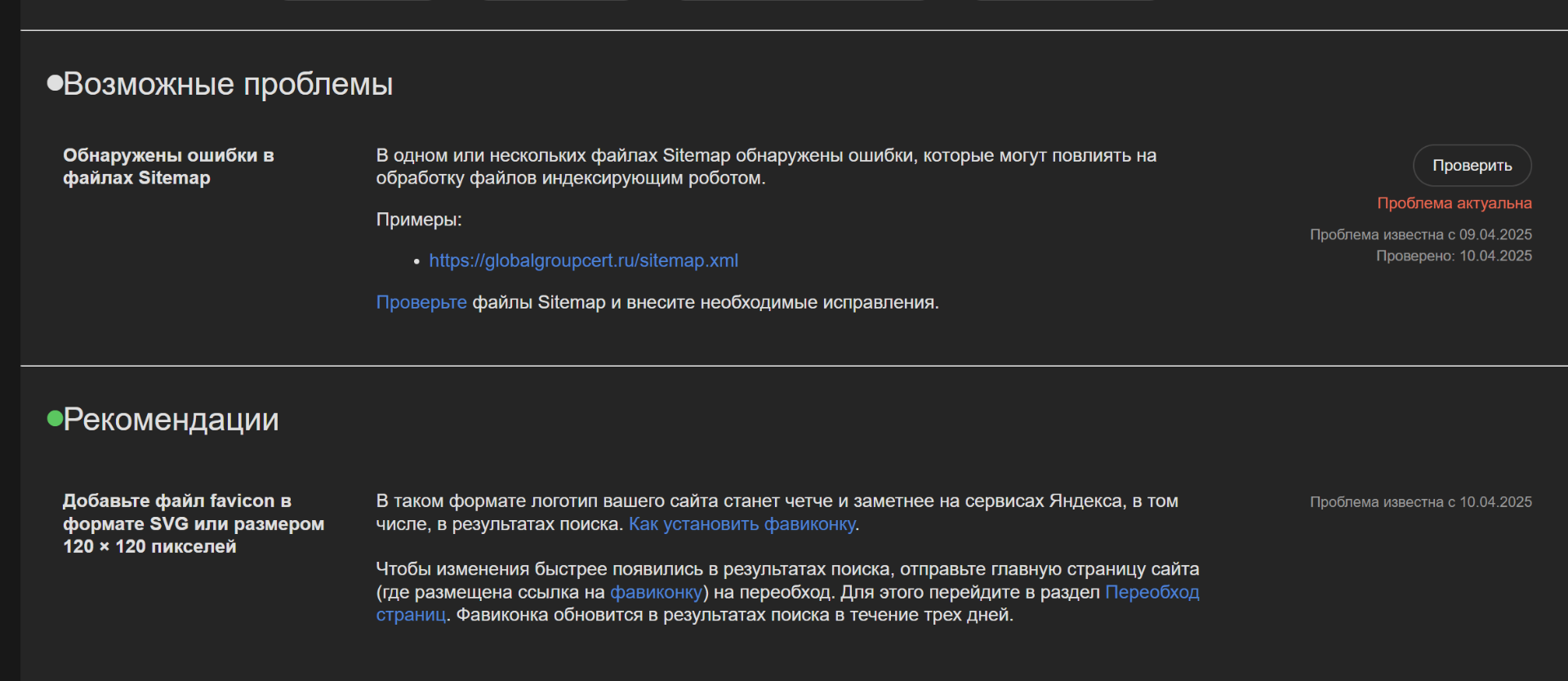Click the Возможные проблемы heading
Screen dimensions: 1568x681
228,84
